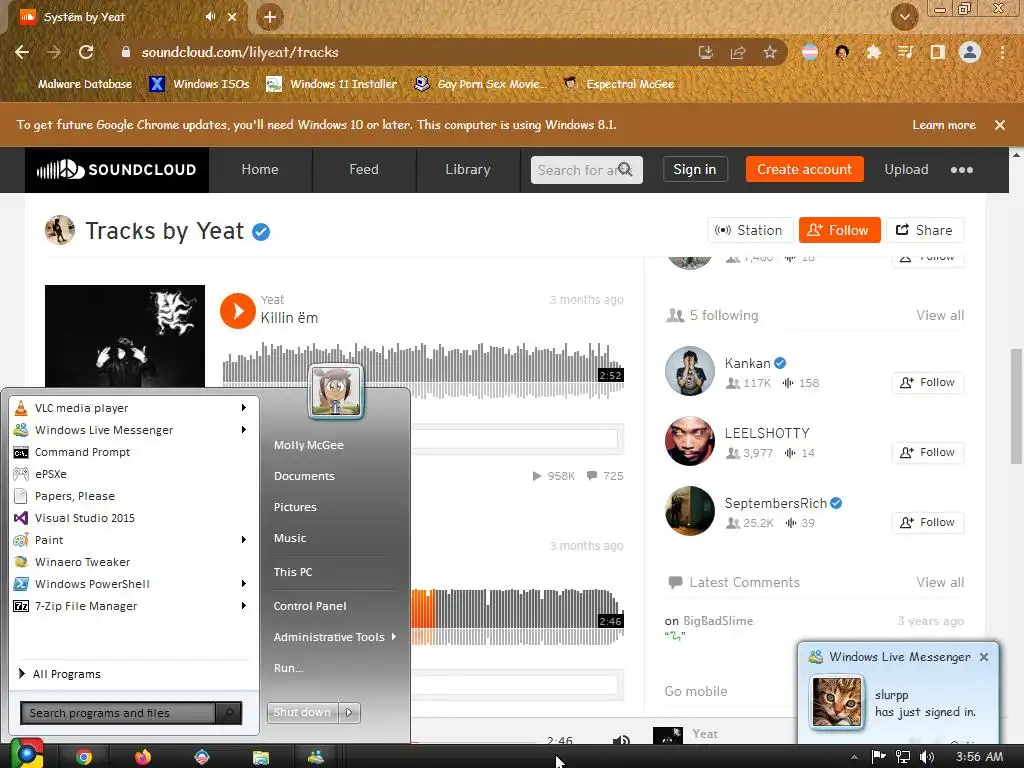Launch ePSXe from Start menu
The width and height of the screenshot is (1024, 768).
[x=131, y=474]
